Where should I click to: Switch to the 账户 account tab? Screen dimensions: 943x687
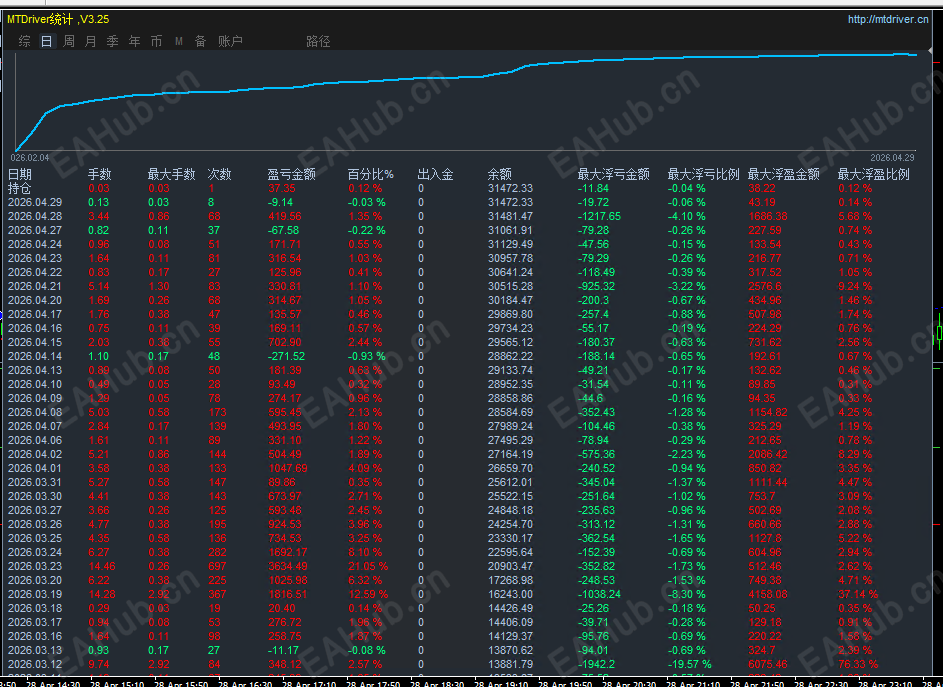[x=230, y=41]
